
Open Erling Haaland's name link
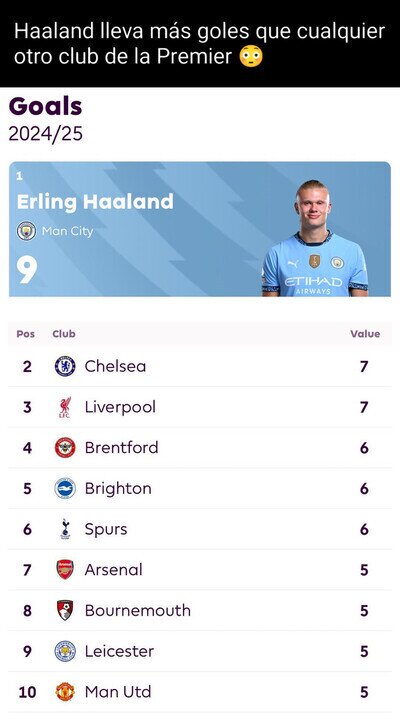tap(95, 202)
